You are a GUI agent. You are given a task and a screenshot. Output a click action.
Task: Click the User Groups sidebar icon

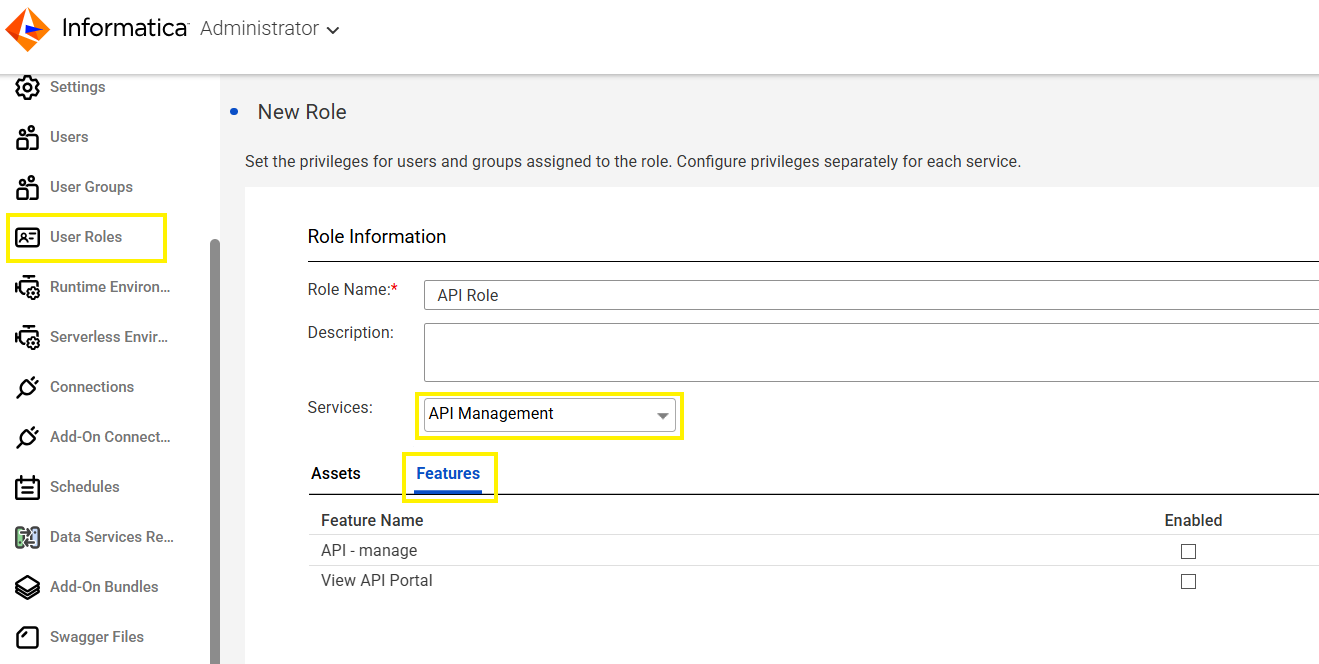tap(28, 187)
